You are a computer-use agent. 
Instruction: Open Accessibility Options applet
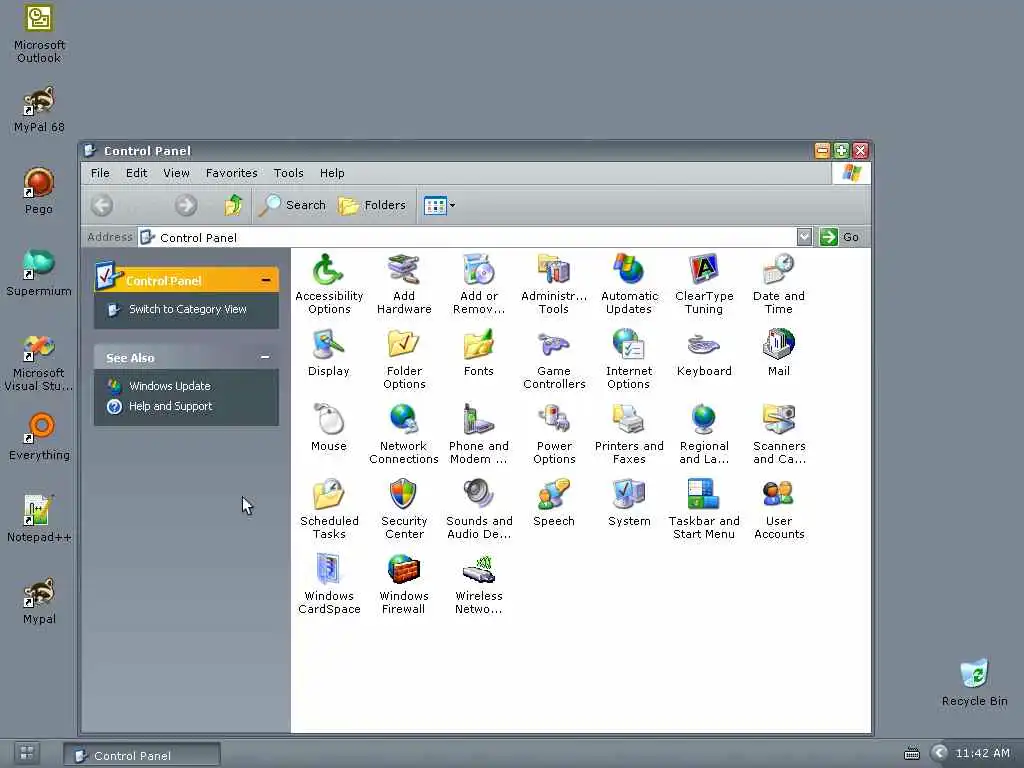click(x=328, y=270)
